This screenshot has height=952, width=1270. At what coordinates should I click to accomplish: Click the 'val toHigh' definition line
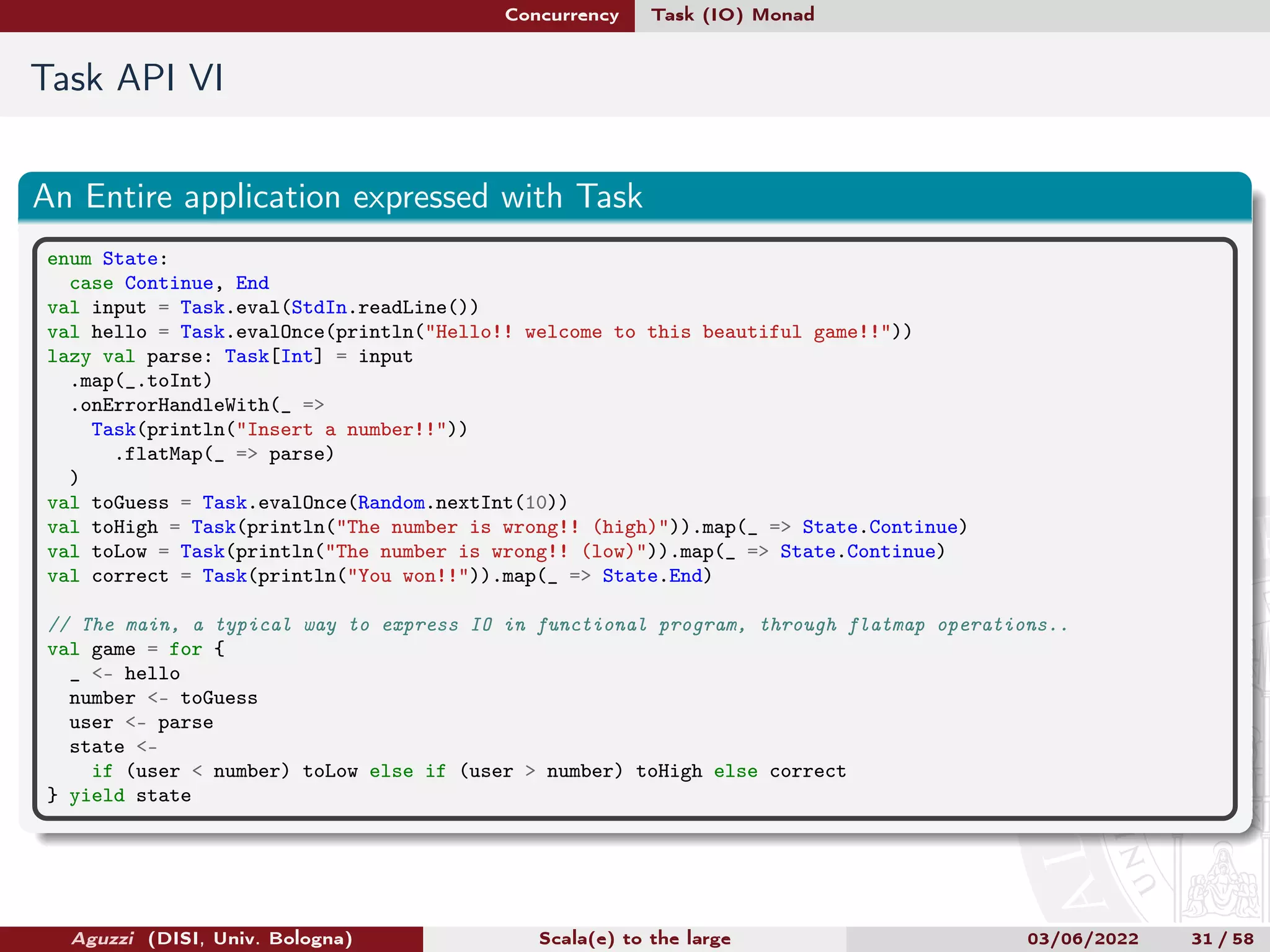507,527
